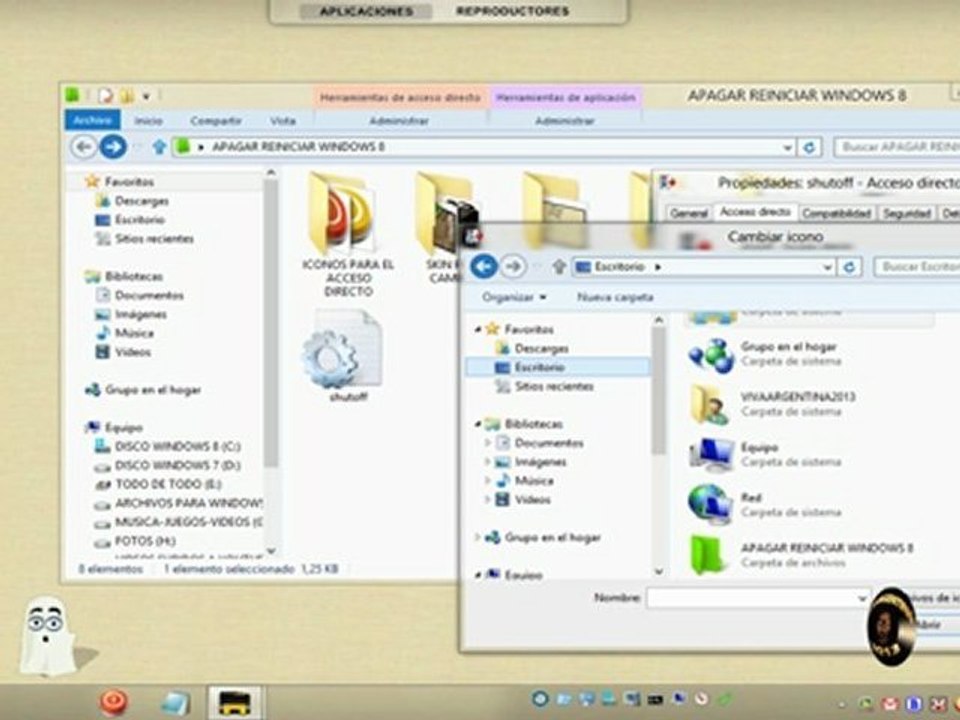The width and height of the screenshot is (960, 720).
Task: Switch to Compatibilidad tab in Propiedades
Action: tap(836, 214)
